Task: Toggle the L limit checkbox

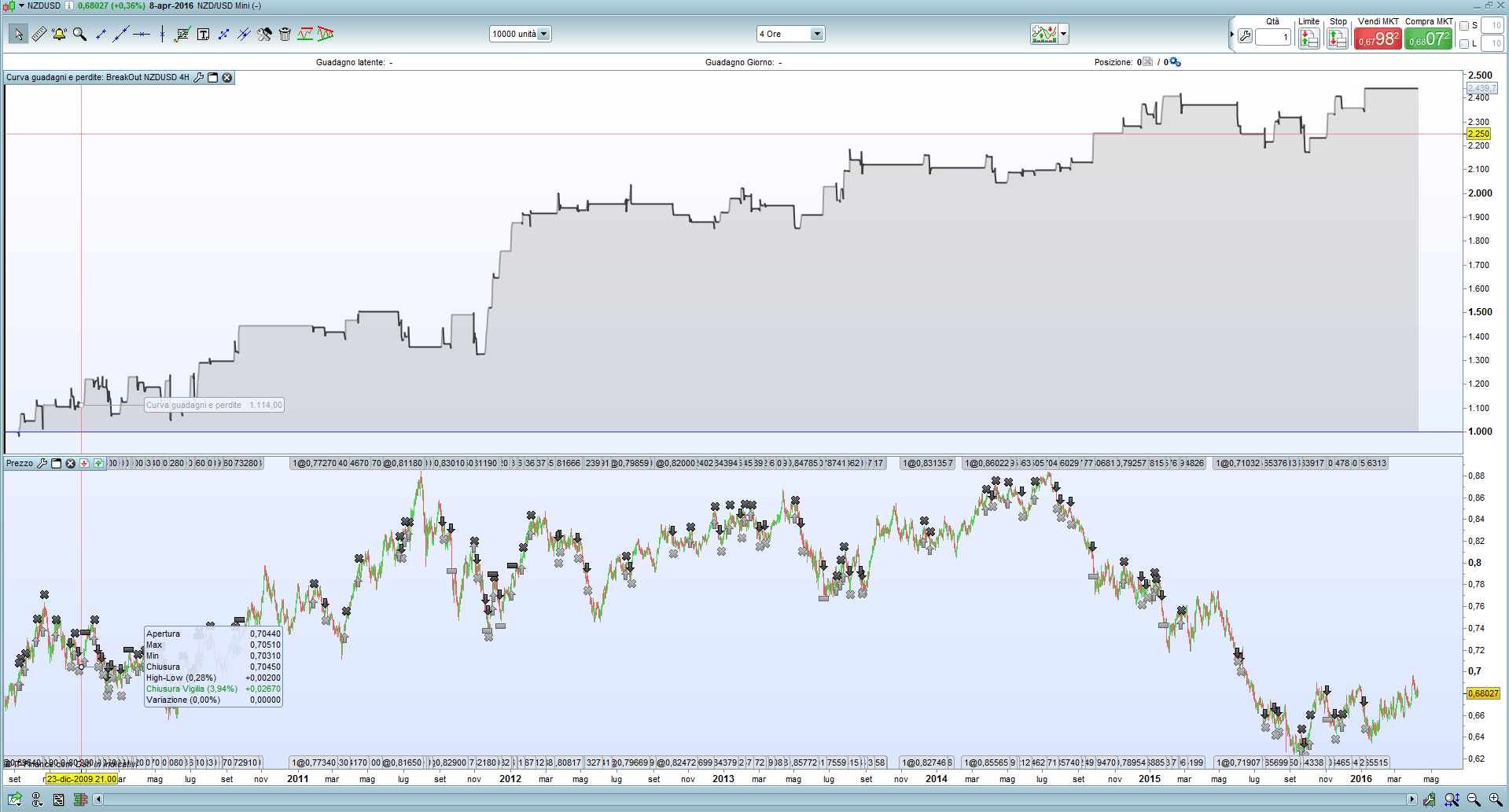Action: [x=1464, y=44]
